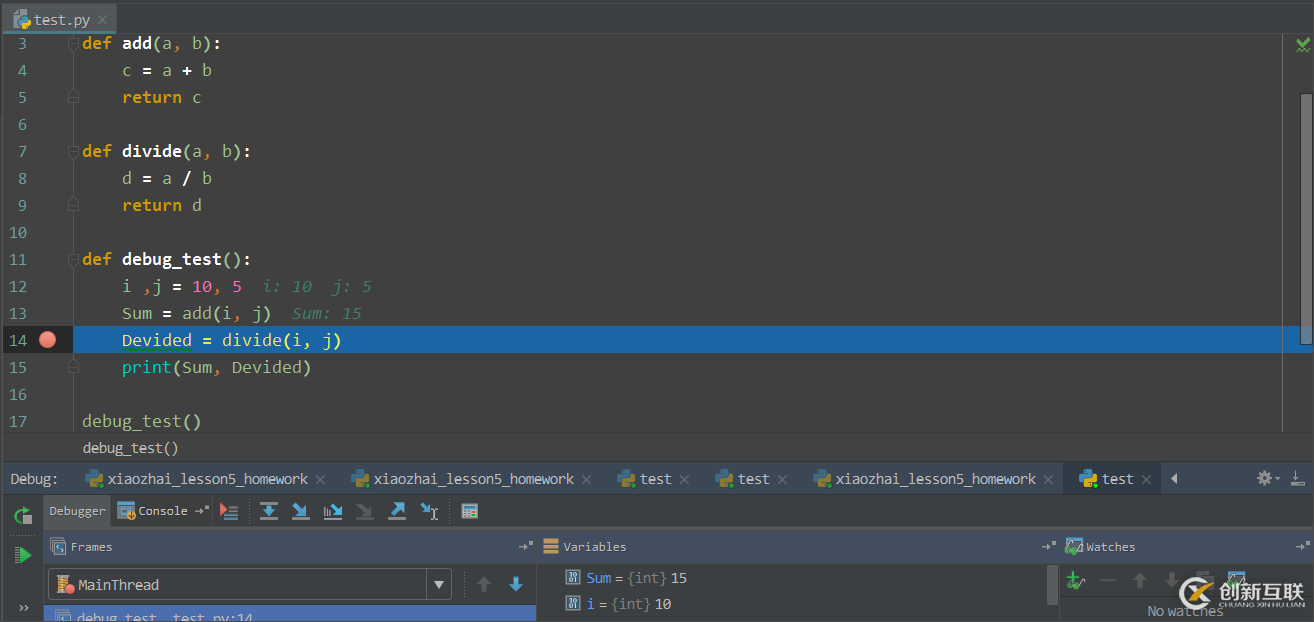1314x622 pixels.
Task: Click Show Execution Point icon
Action: pos(229,511)
